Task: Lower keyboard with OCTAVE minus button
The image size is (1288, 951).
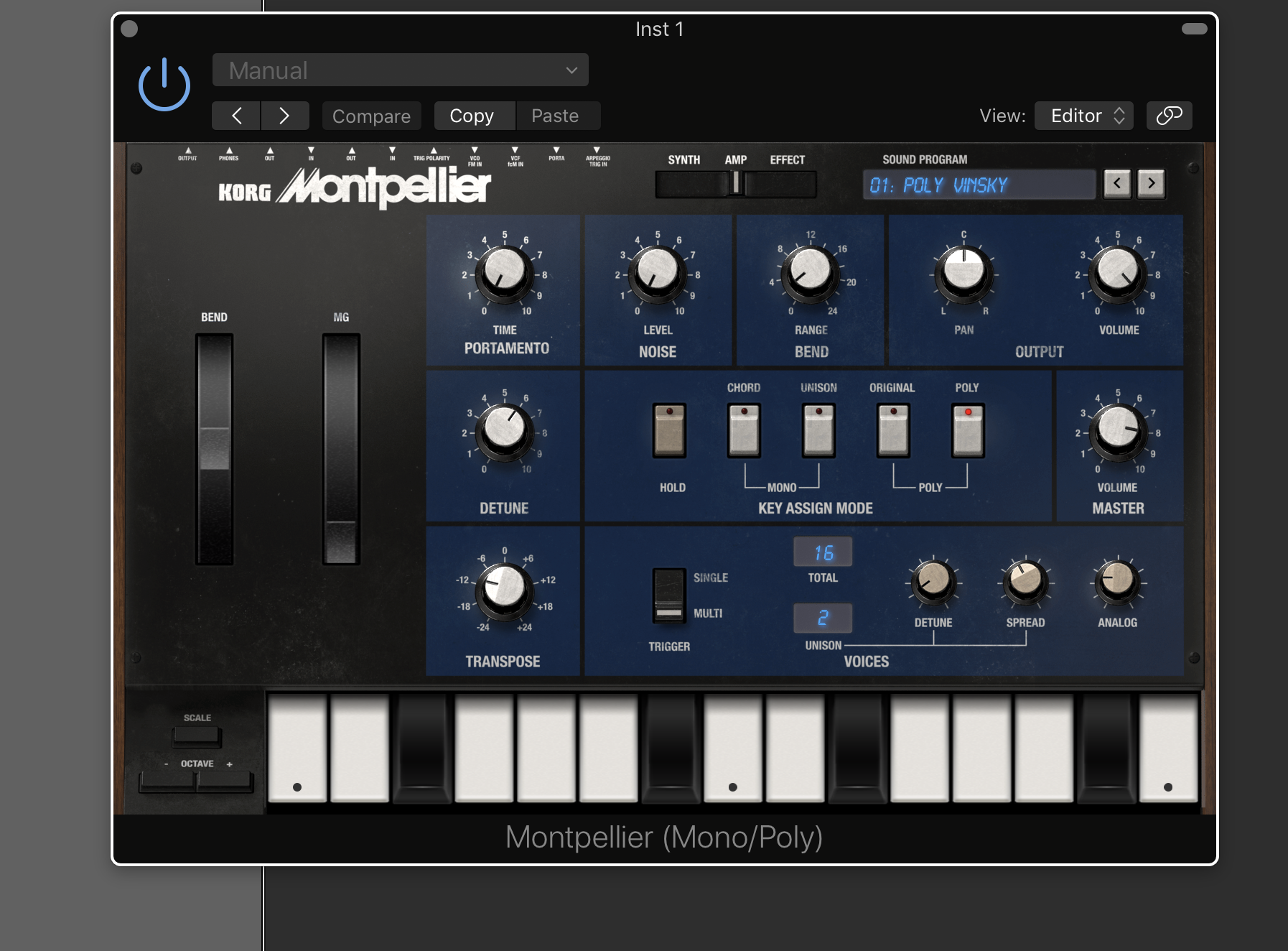Action: pos(167,781)
